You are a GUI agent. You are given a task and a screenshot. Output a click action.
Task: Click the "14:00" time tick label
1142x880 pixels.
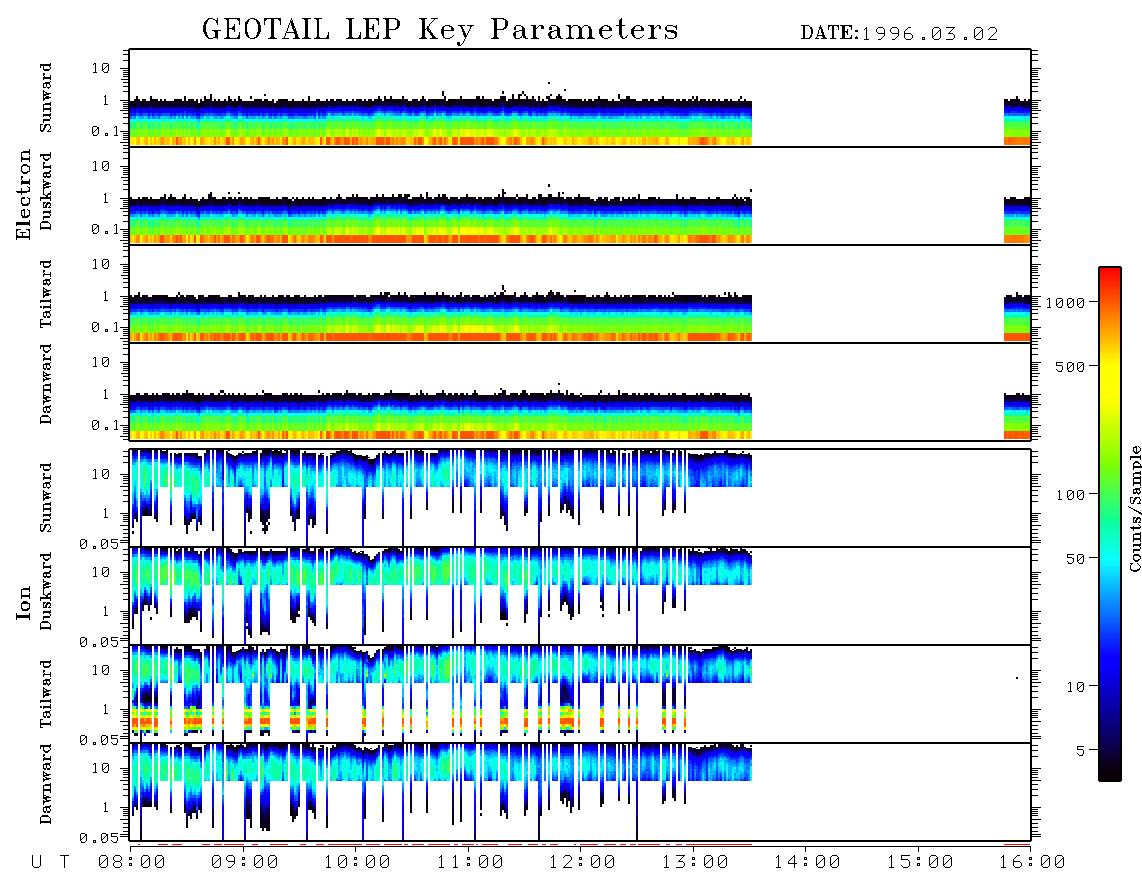pyautogui.click(x=807, y=862)
